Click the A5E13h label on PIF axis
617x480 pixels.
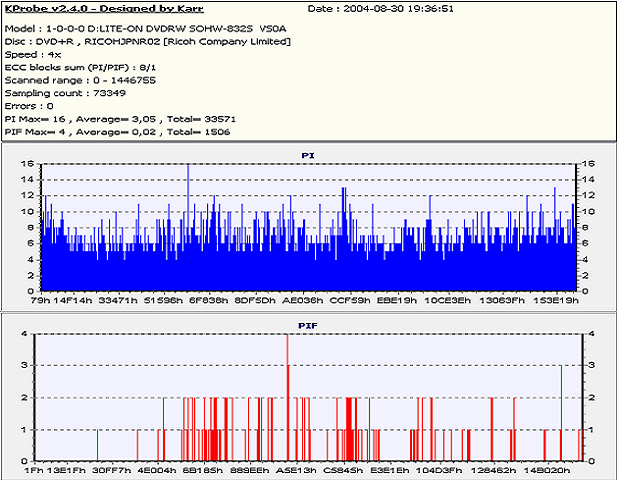(297, 469)
